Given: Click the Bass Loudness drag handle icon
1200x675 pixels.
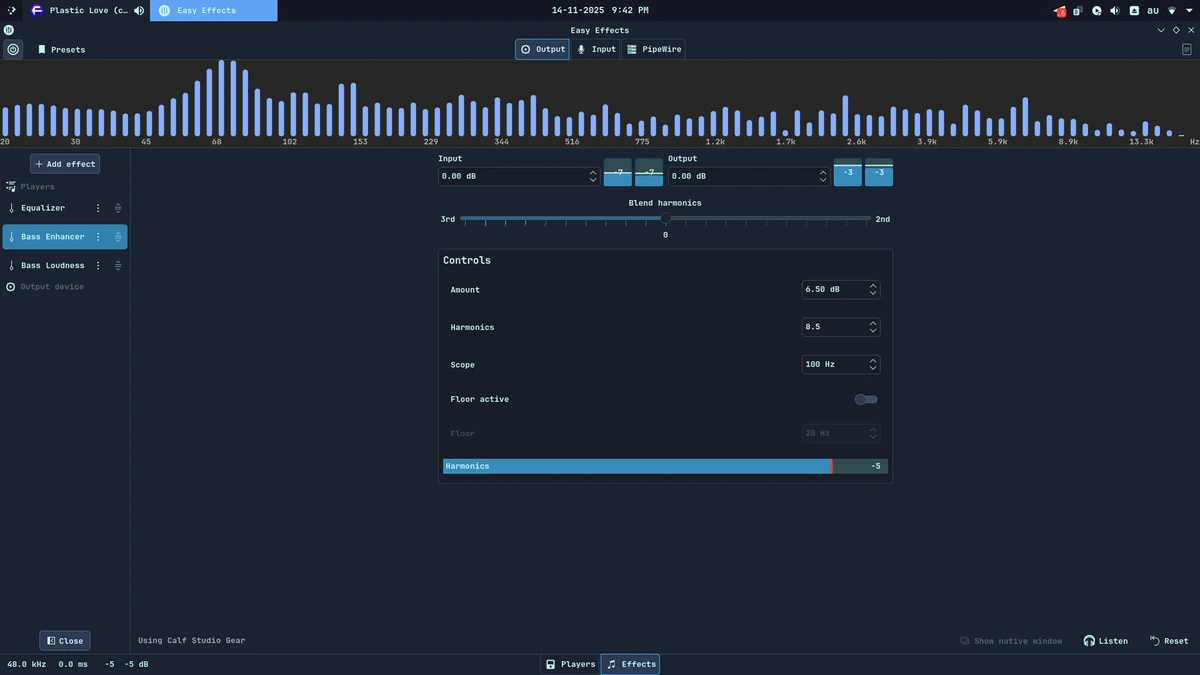Looking at the screenshot, I should coord(118,266).
